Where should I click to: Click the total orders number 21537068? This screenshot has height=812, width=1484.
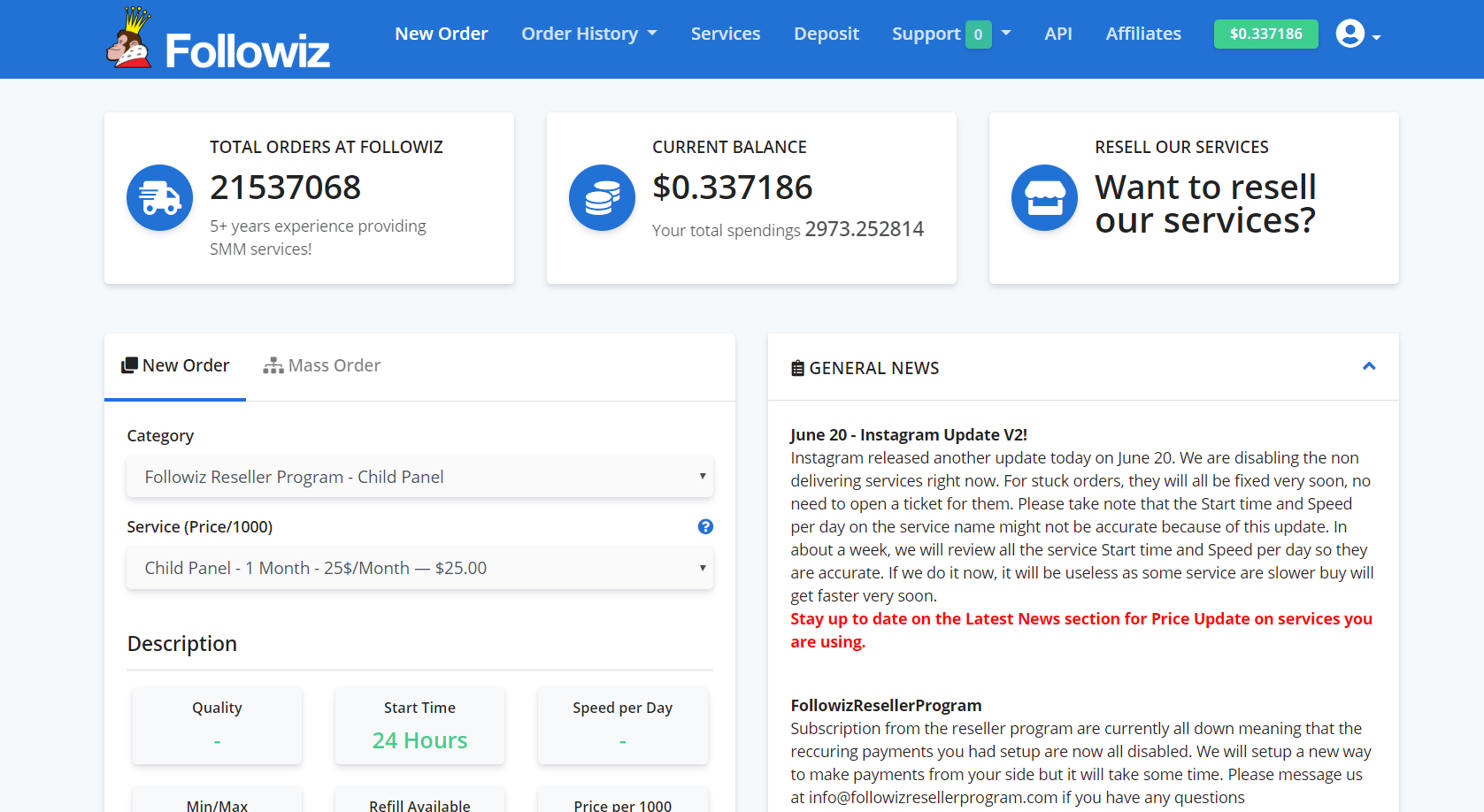pos(285,188)
